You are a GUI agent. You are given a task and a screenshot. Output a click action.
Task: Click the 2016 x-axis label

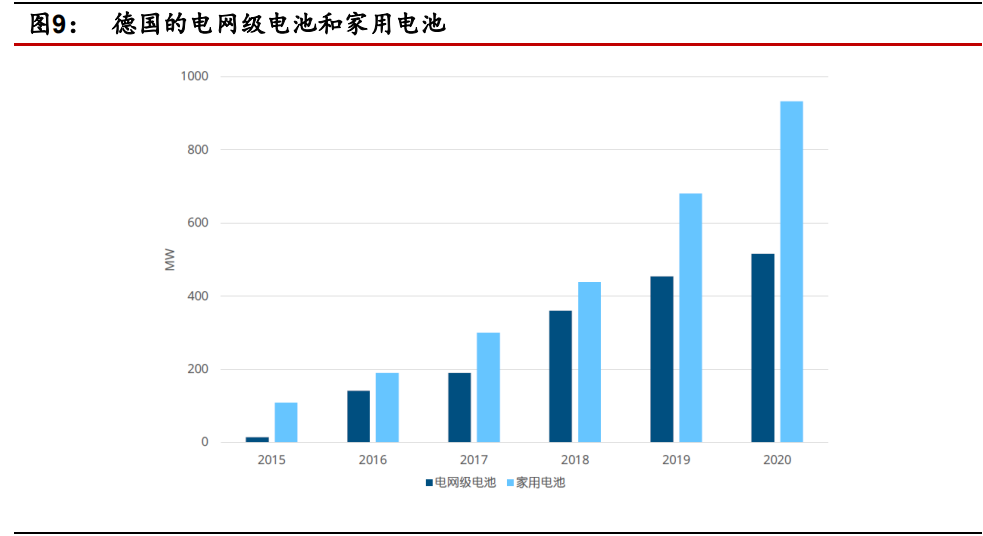(x=372, y=460)
